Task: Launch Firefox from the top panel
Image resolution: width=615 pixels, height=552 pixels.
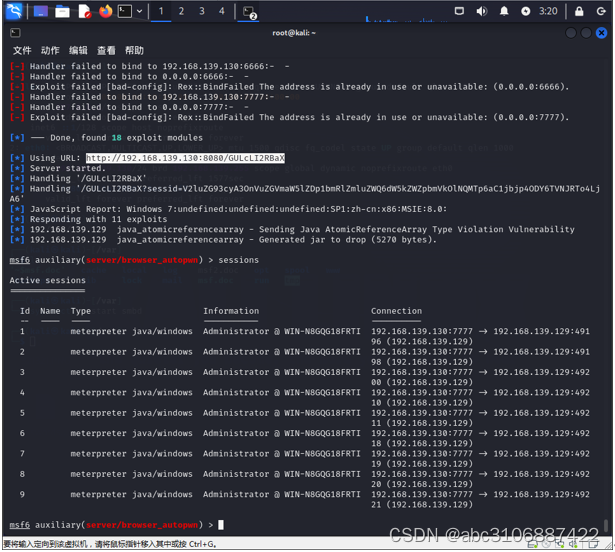Action: (x=105, y=11)
